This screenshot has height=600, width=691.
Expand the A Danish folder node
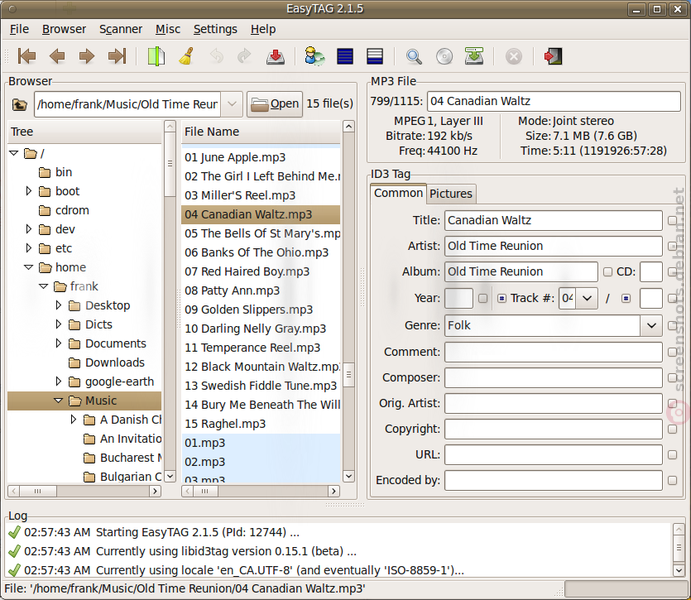(73, 419)
